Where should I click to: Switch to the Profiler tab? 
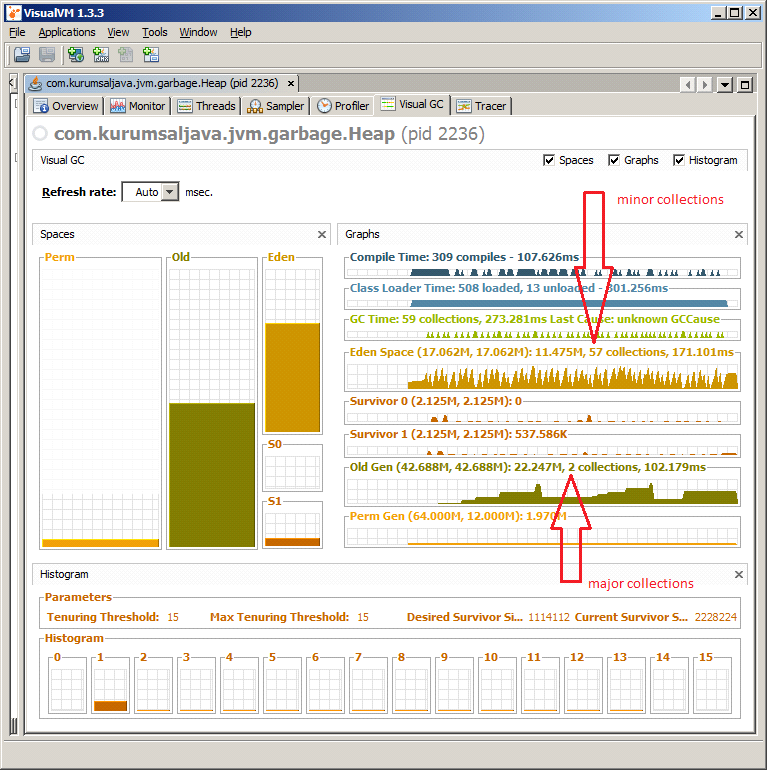point(343,106)
